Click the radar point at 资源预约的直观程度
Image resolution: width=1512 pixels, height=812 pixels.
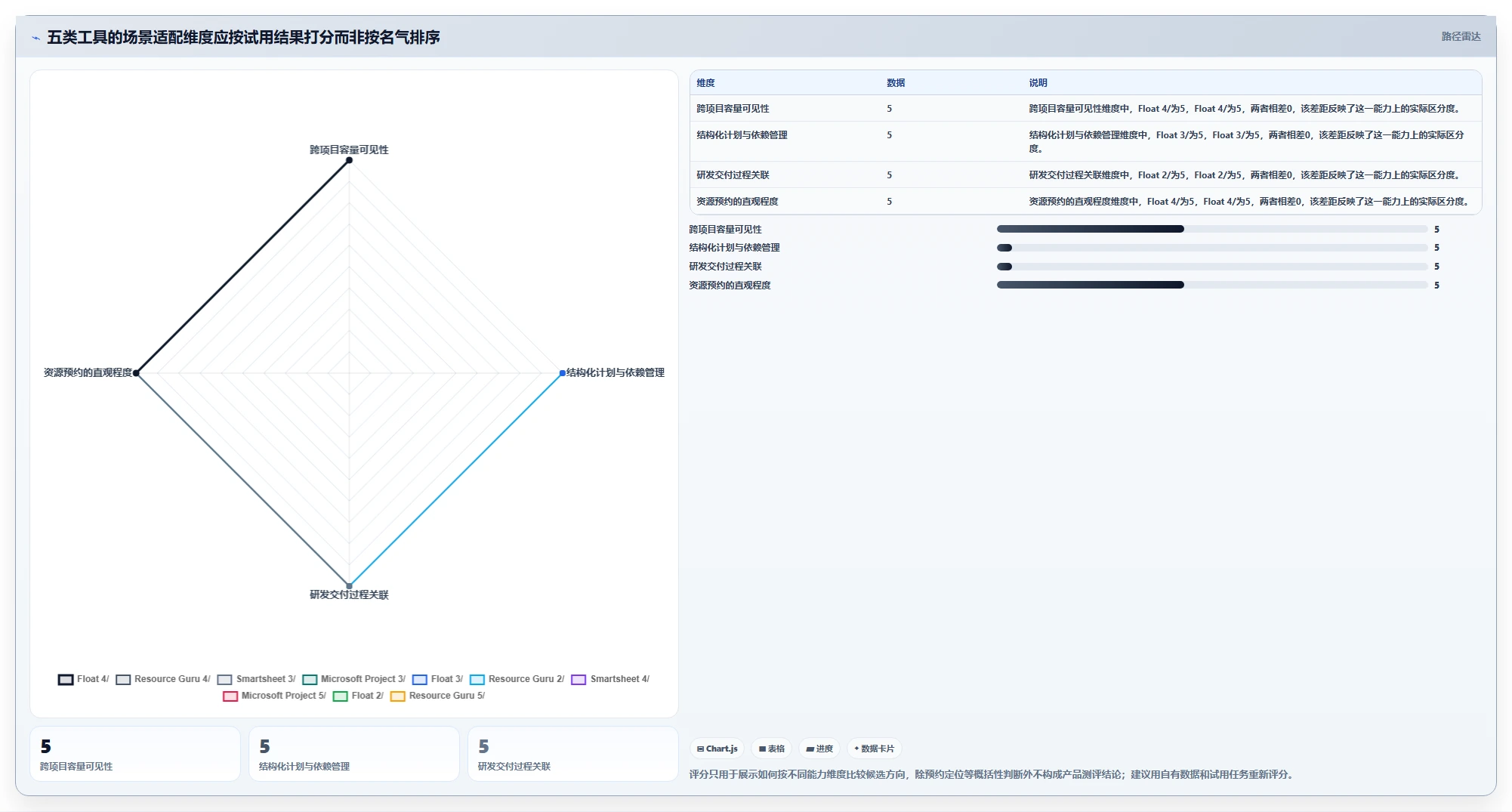point(136,373)
